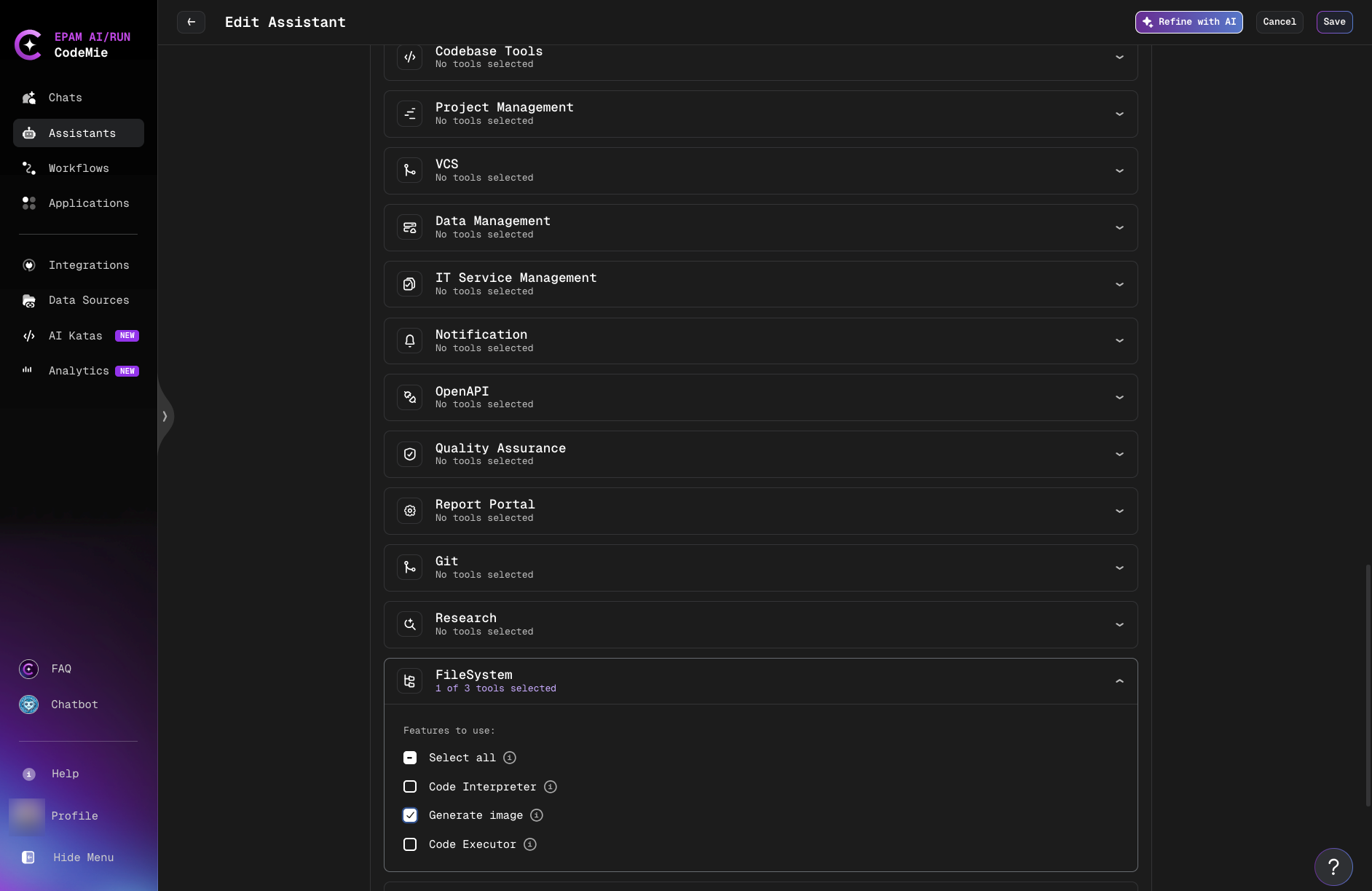This screenshot has width=1372, height=891.
Task: Check the Code Executor feature
Action: click(410, 844)
